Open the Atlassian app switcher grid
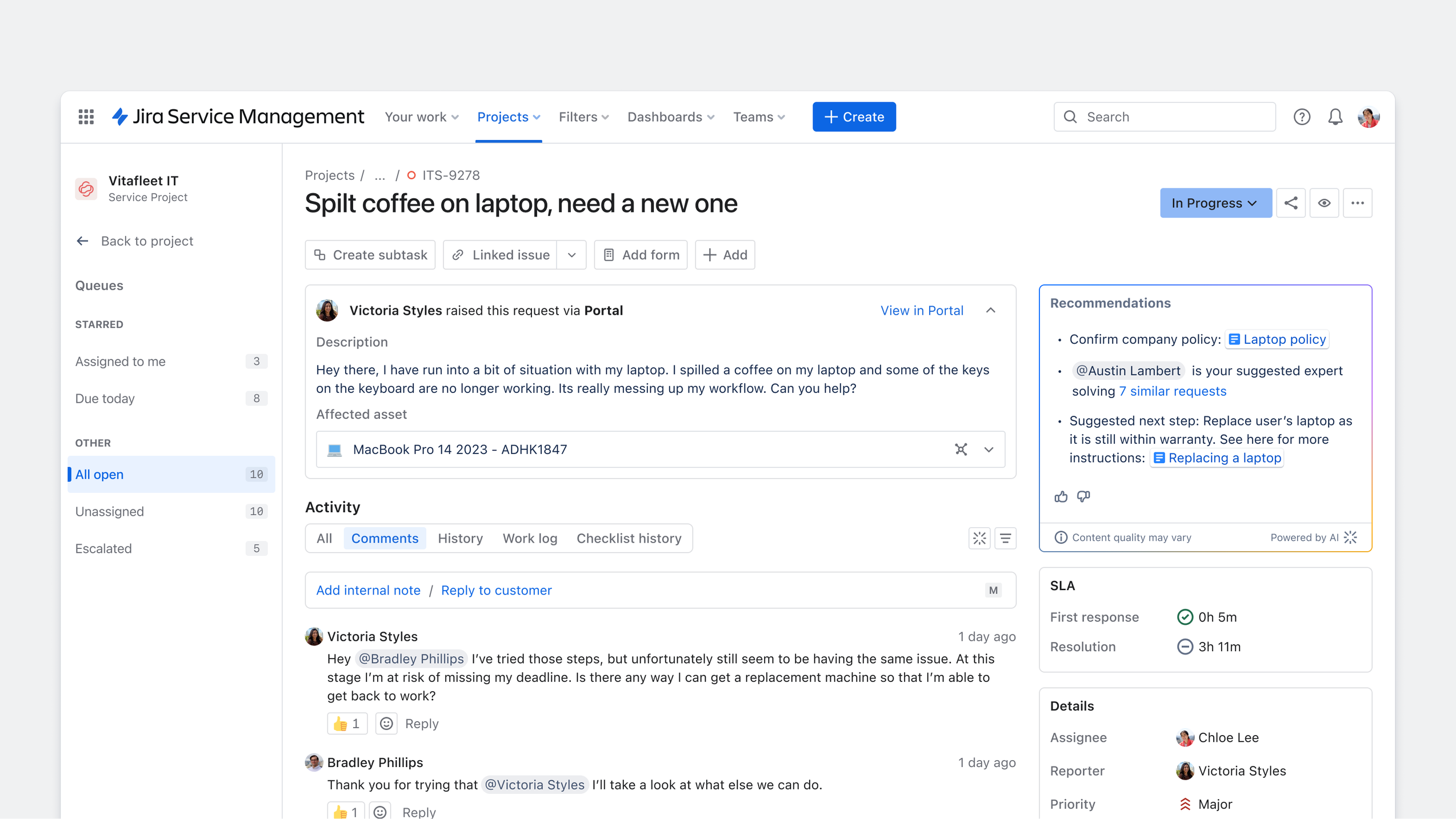This screenshot has height=819, width=1456. point(86,117)
